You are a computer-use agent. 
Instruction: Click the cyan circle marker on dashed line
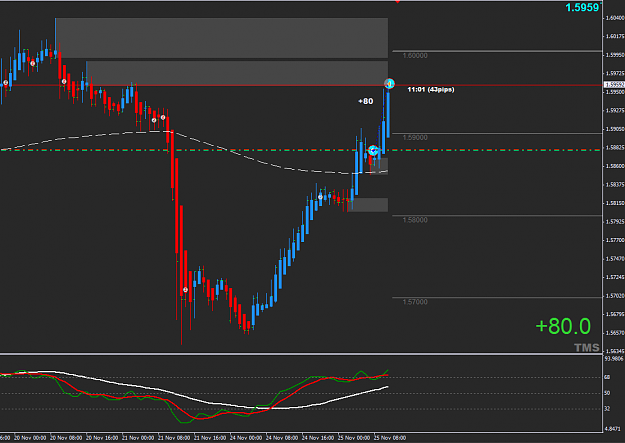point(373,150)
